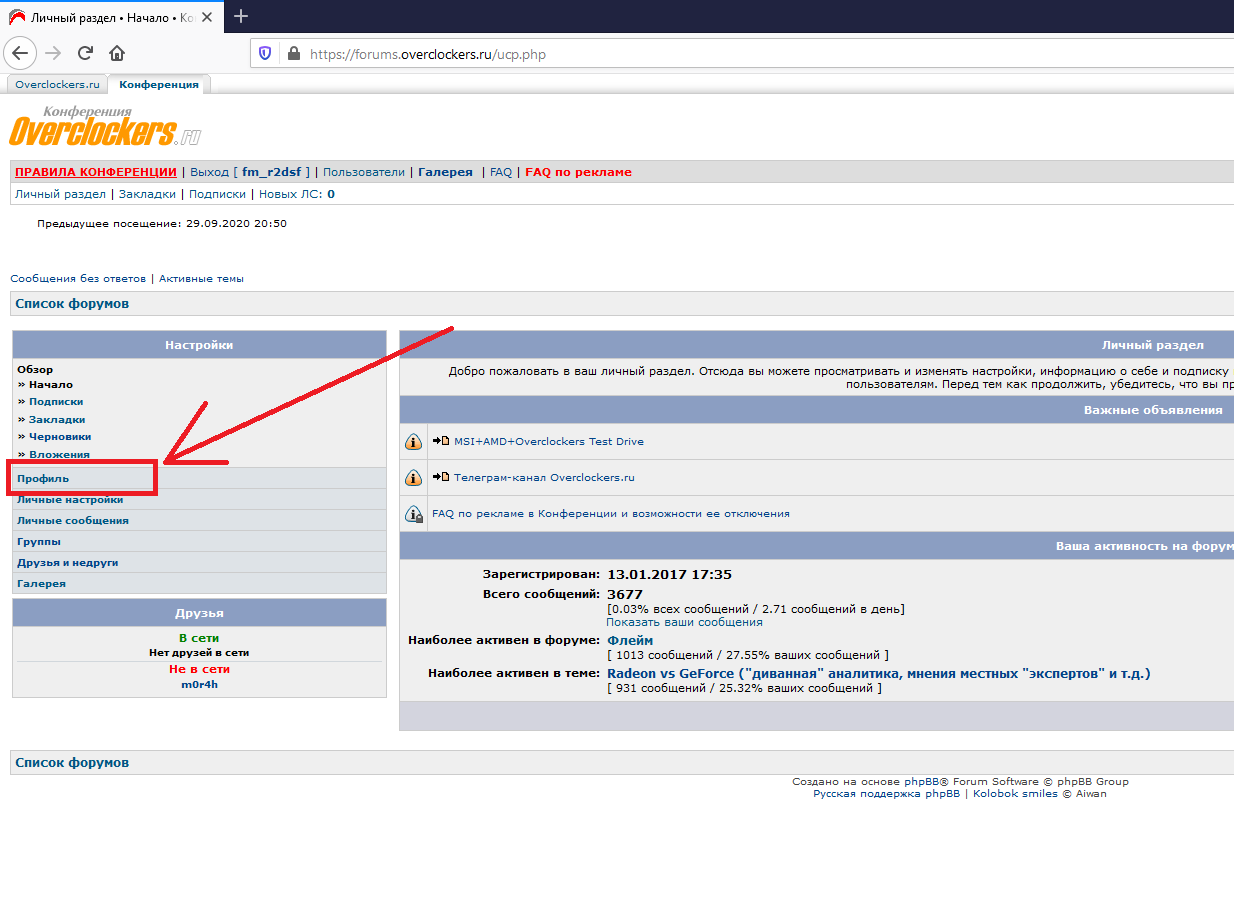Click the browser Back arrow button
The image size is (1234, 924).
coord(21,53)
